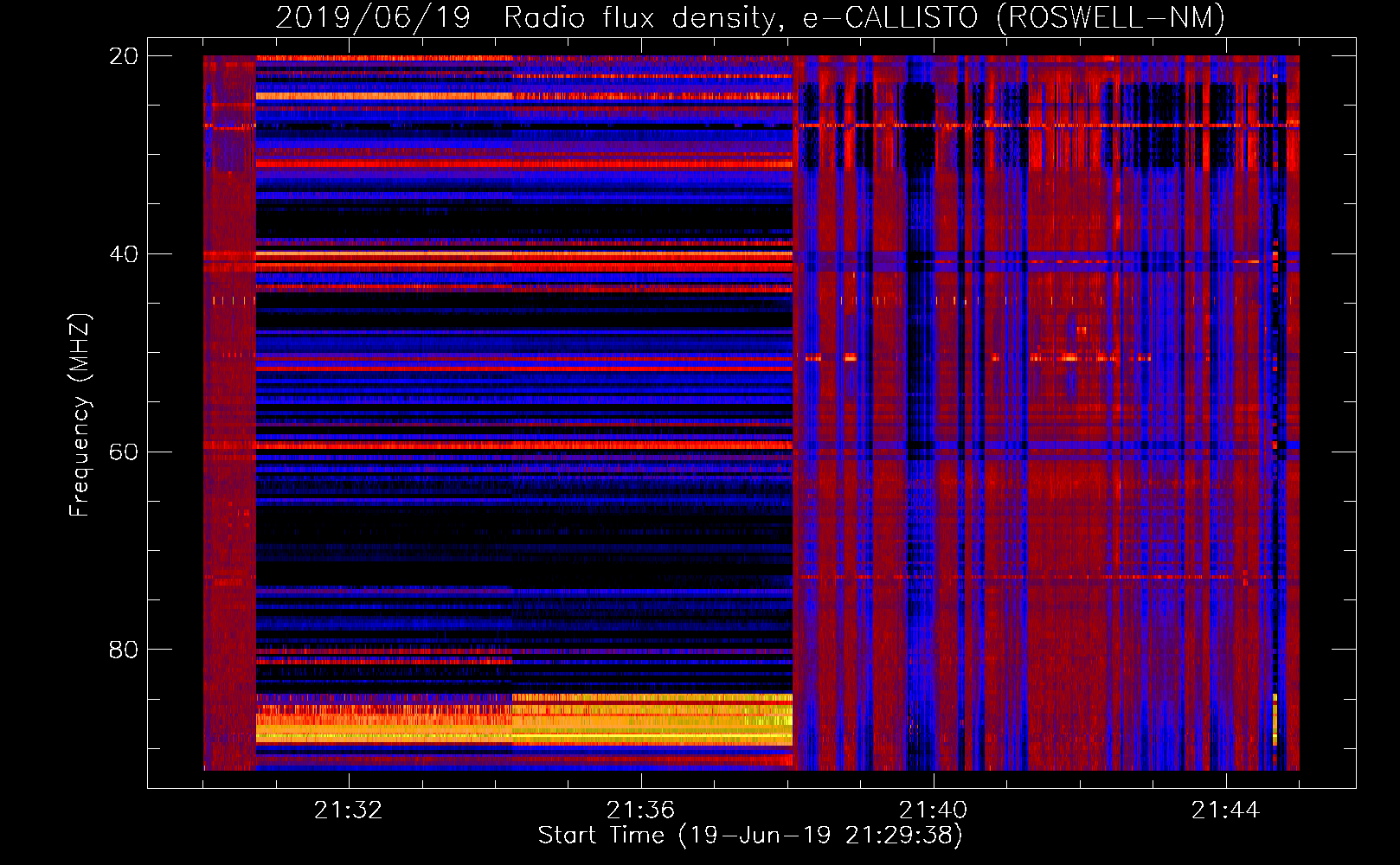Click the '21:40' time tick label
This screenshot has height=865, width=1400.
pos(933,810)
